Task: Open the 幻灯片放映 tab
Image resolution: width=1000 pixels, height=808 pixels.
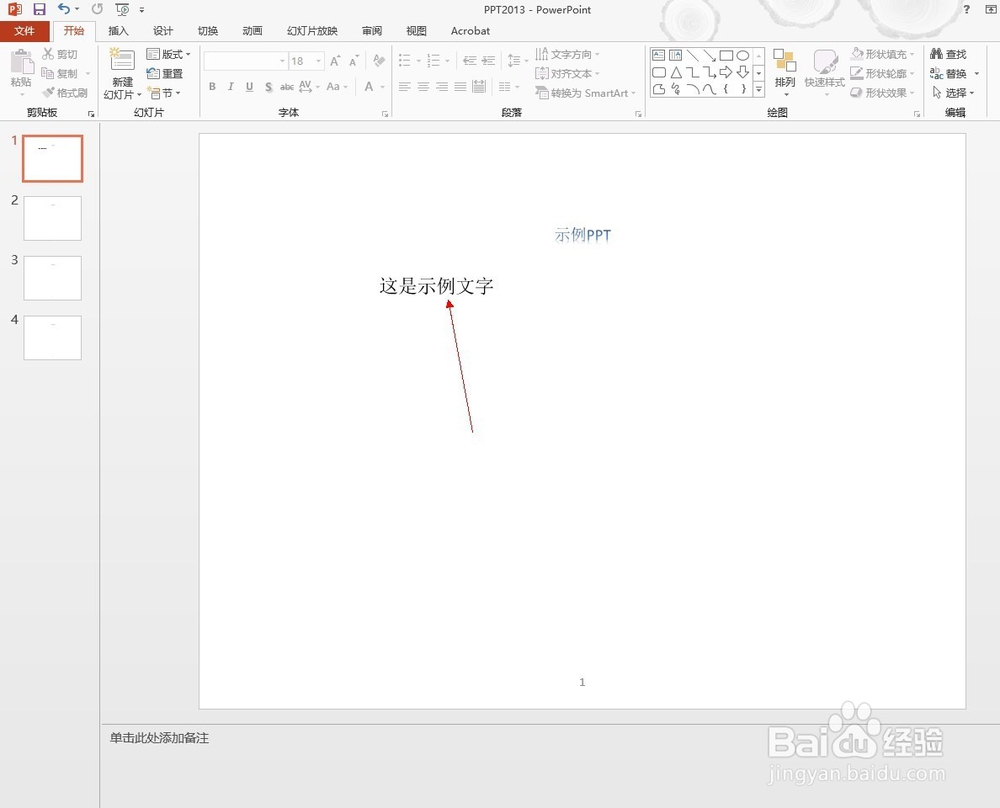Action: [311, 31]
